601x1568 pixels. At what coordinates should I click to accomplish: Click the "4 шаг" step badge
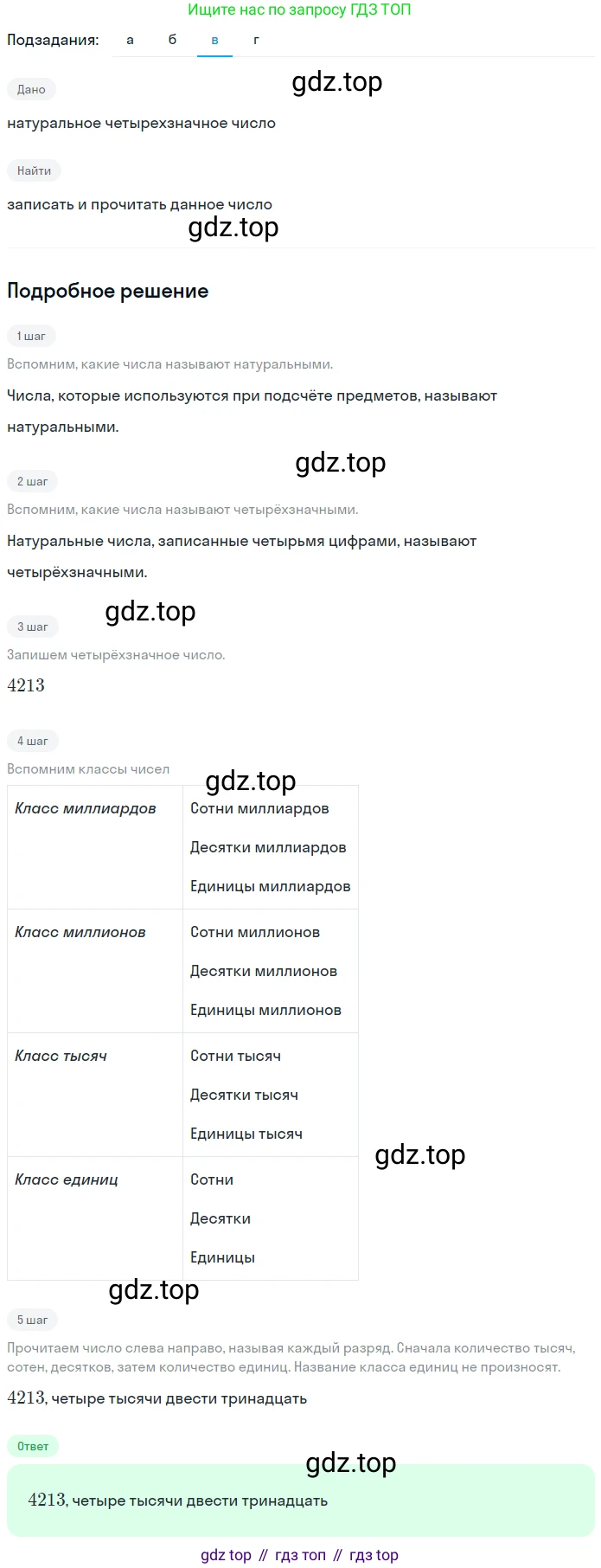pos(32,741)
